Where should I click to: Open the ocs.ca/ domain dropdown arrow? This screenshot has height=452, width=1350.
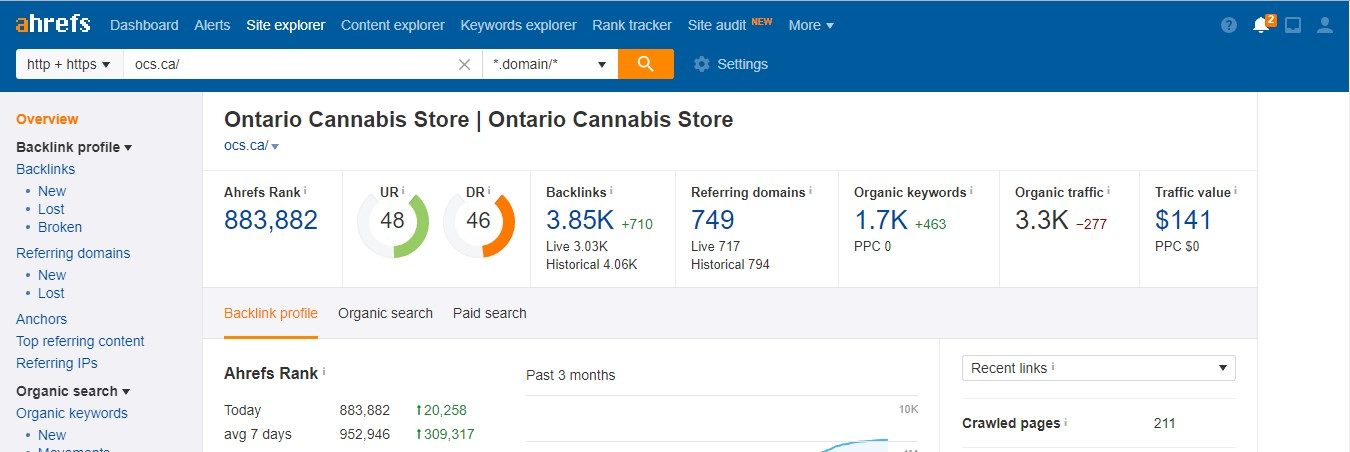(x=275, y=146)
